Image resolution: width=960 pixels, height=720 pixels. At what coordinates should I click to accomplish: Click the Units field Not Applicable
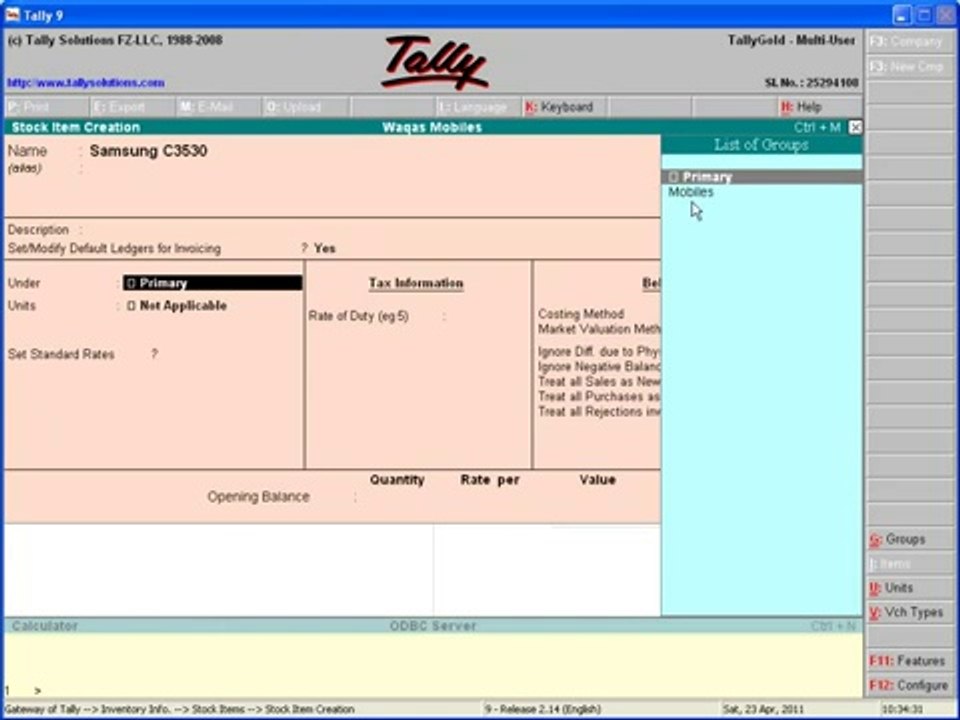(177, 306)
